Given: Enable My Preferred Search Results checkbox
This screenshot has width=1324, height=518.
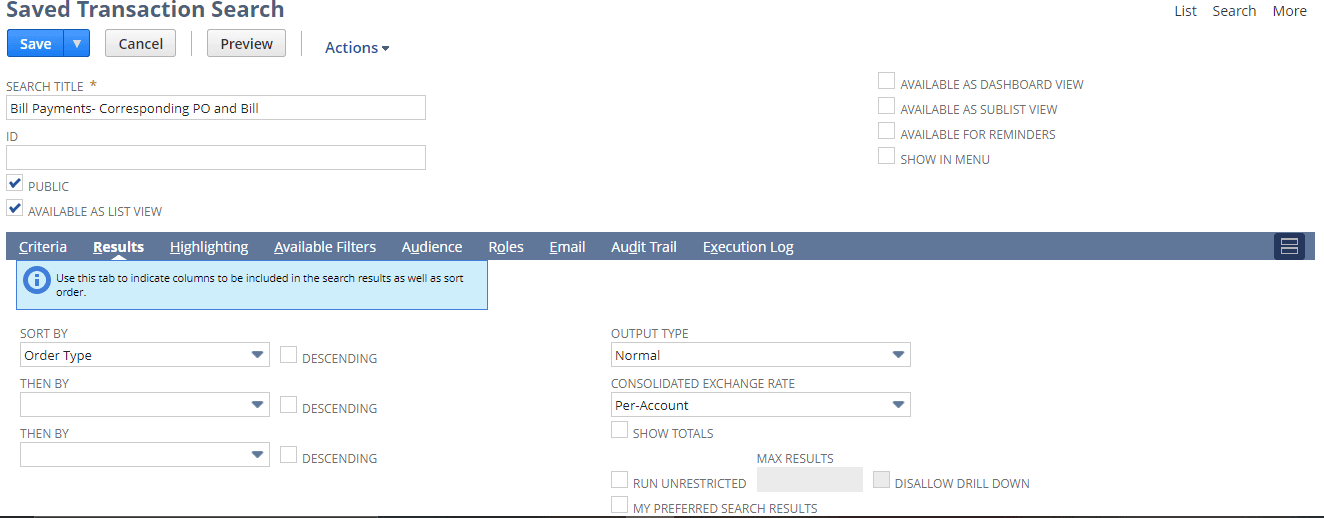Looking at the screenshot, I should 619,505.
